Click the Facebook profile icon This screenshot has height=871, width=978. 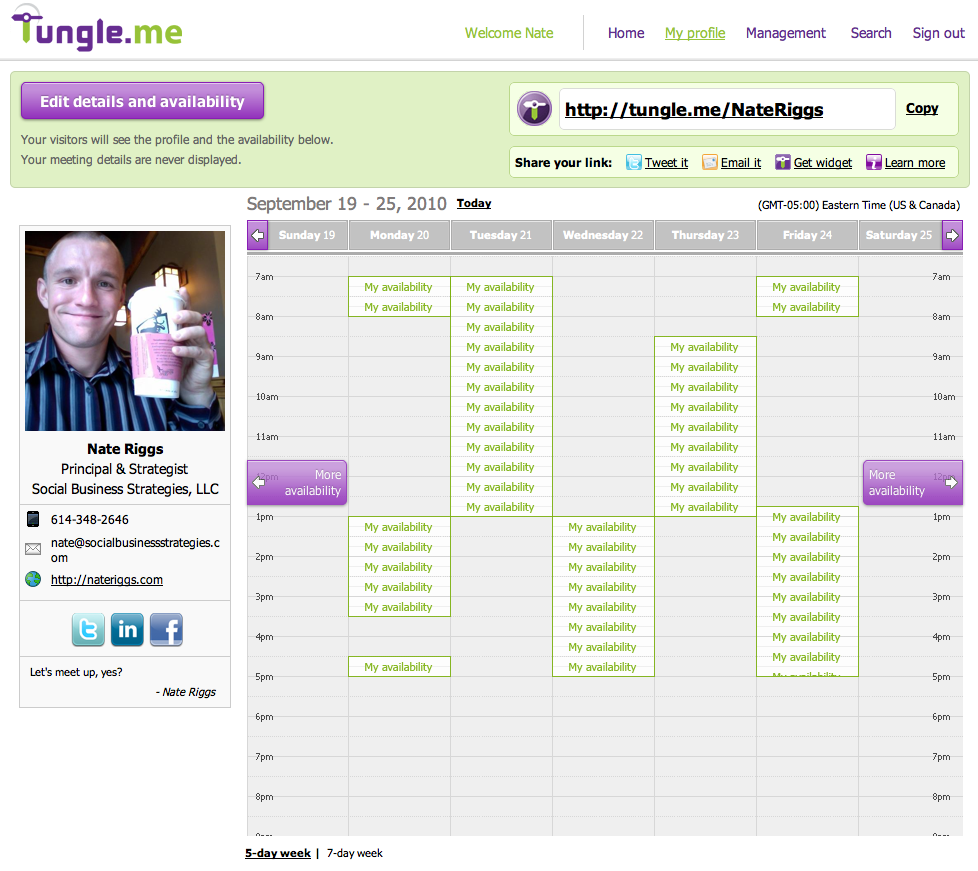[x=165, y=630]
